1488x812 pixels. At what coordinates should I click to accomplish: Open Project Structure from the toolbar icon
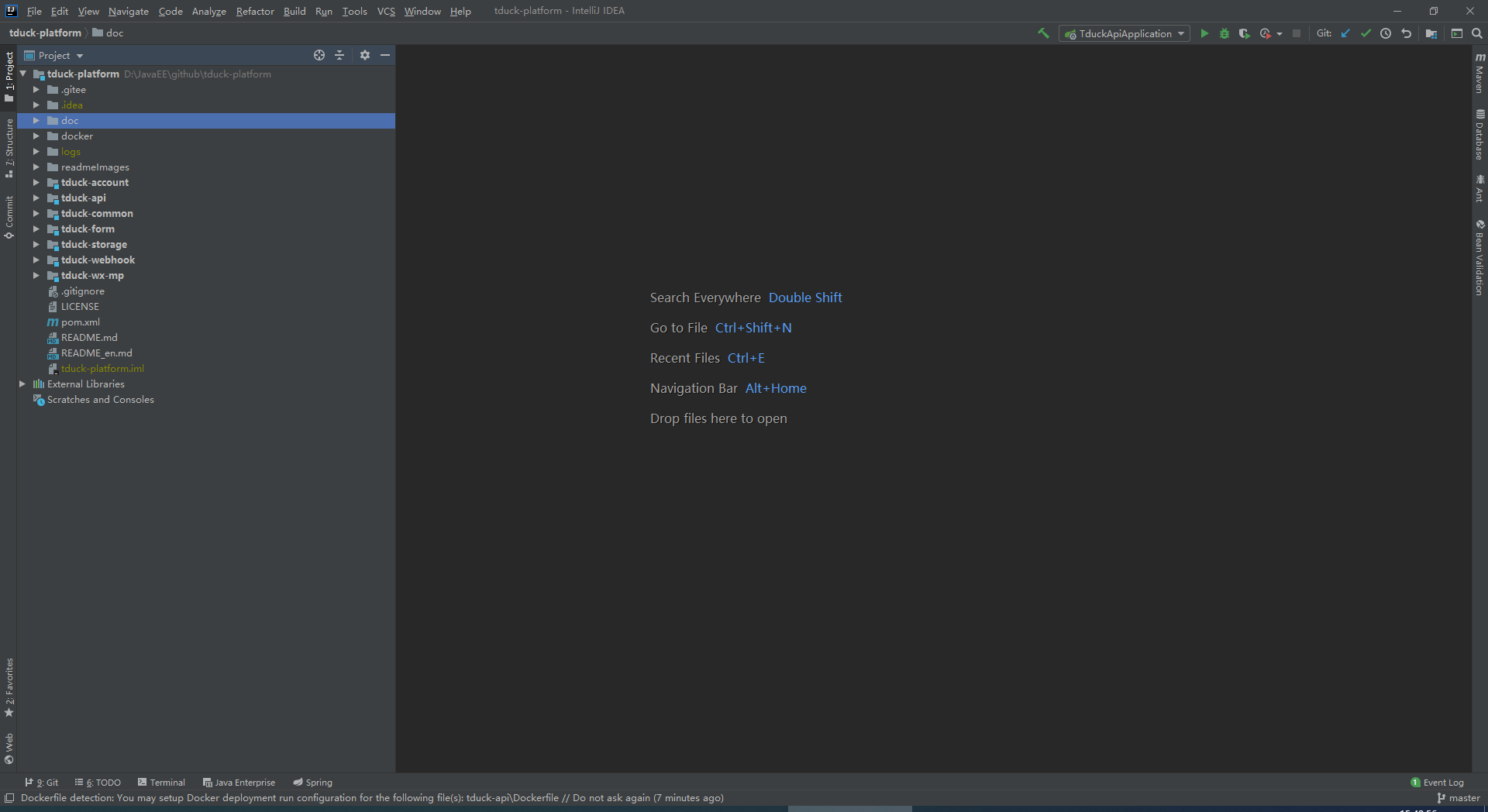point(1431,33)
